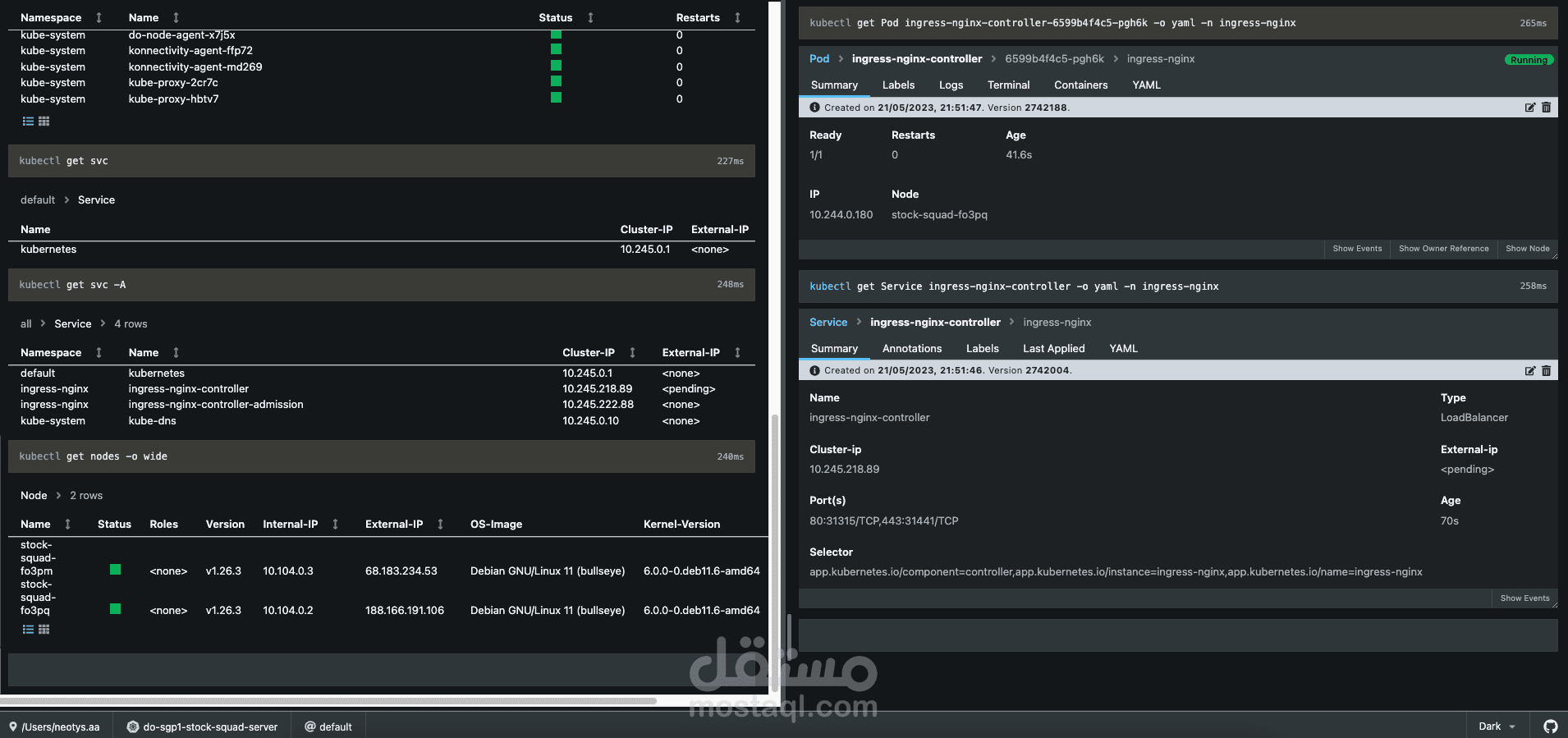
Task: Open Labels tab in the Service panel
Action: (x=982, y=348)
